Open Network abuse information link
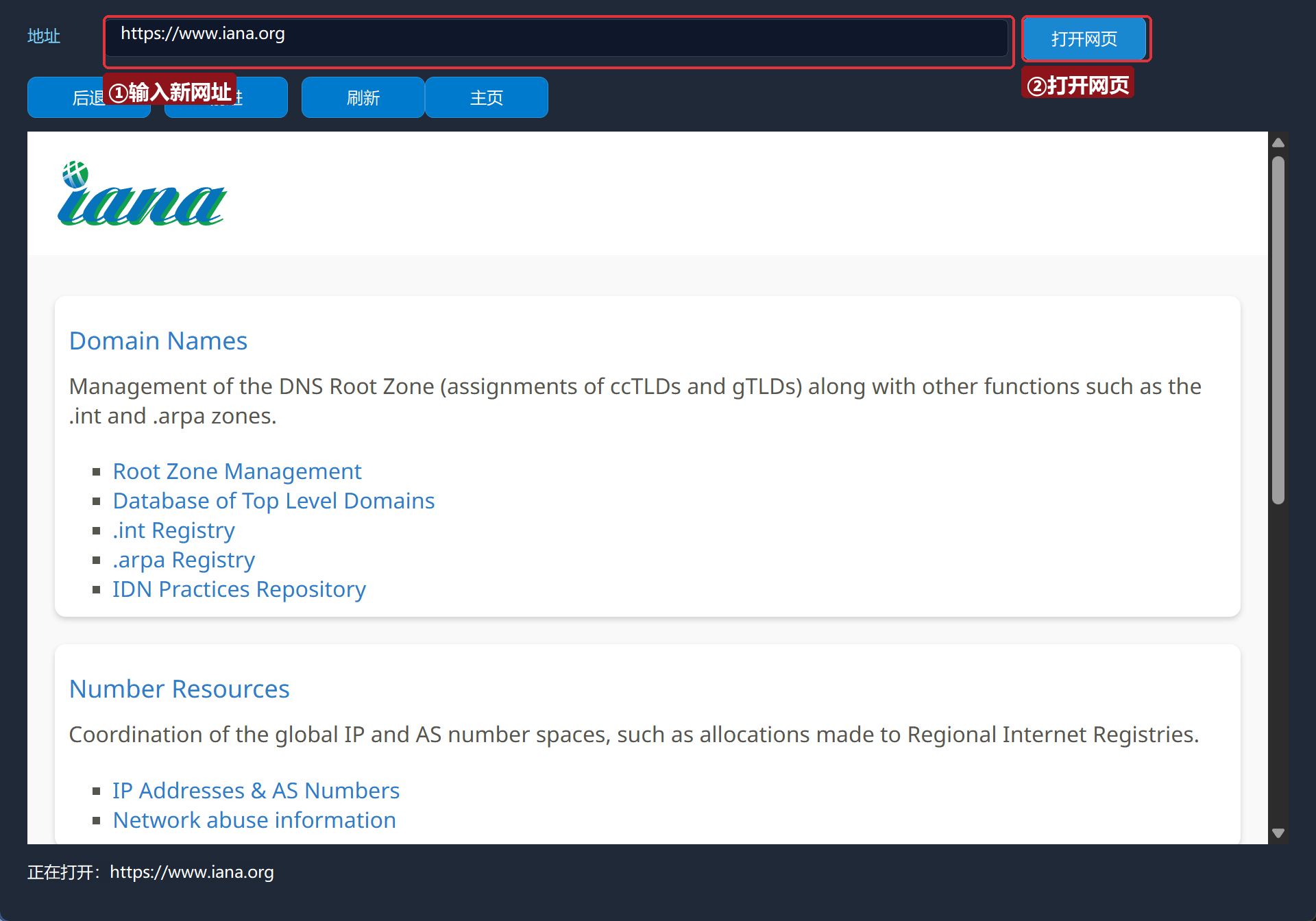The image size is (1316, 921). (254, 820)
